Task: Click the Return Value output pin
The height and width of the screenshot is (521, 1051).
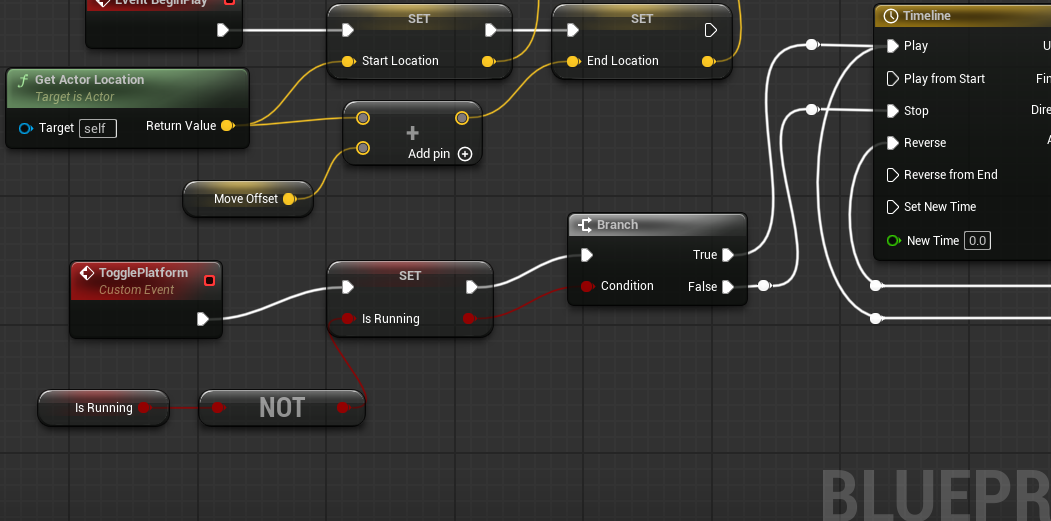Action: 227,125
